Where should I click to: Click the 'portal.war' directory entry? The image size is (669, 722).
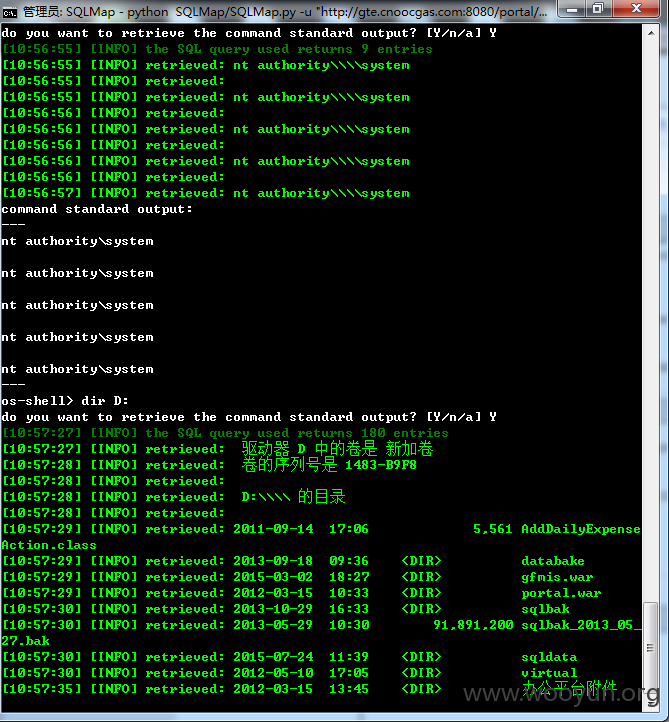[561, 593]
